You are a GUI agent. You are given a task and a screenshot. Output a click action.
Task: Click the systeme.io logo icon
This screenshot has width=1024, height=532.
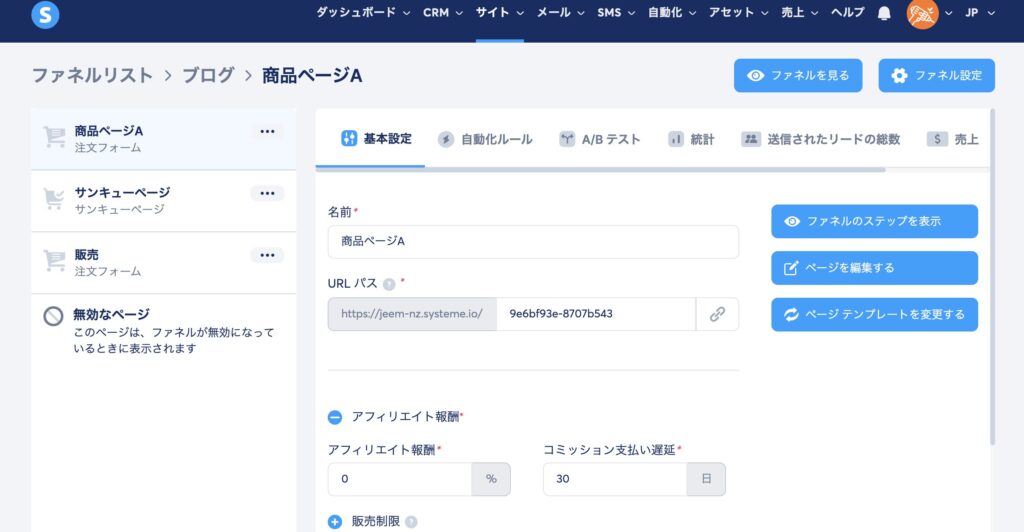pyautogui.click(x=45, y=14)
